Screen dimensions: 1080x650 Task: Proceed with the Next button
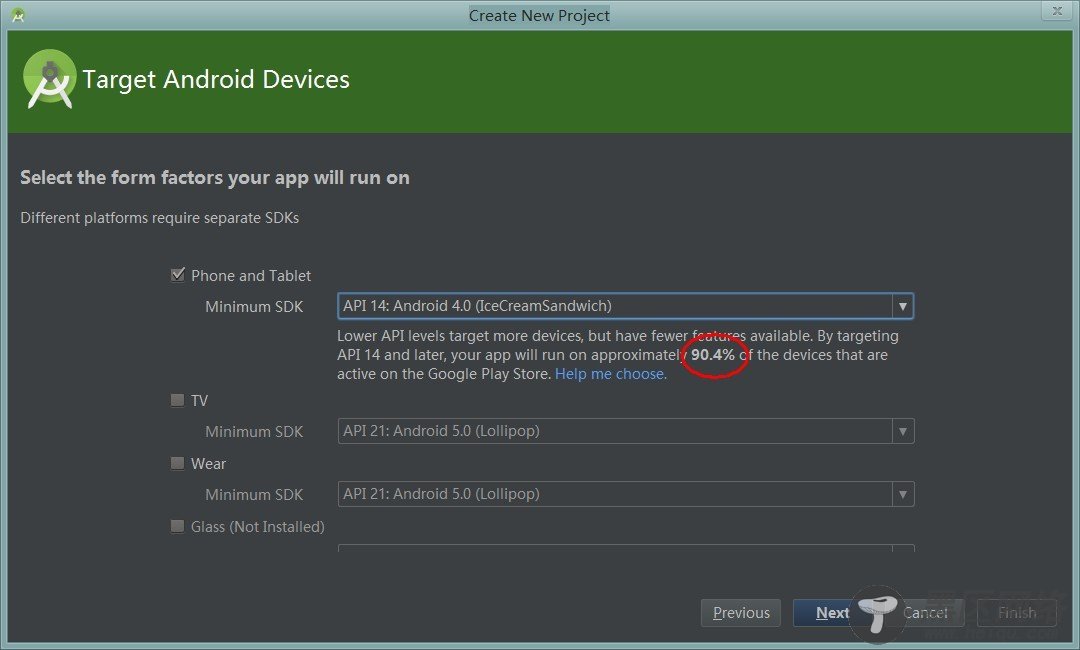(x=832, y=613)
